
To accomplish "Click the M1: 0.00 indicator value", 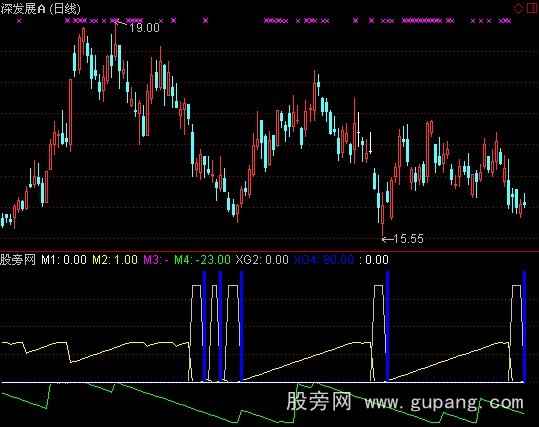I will (64, 259).
